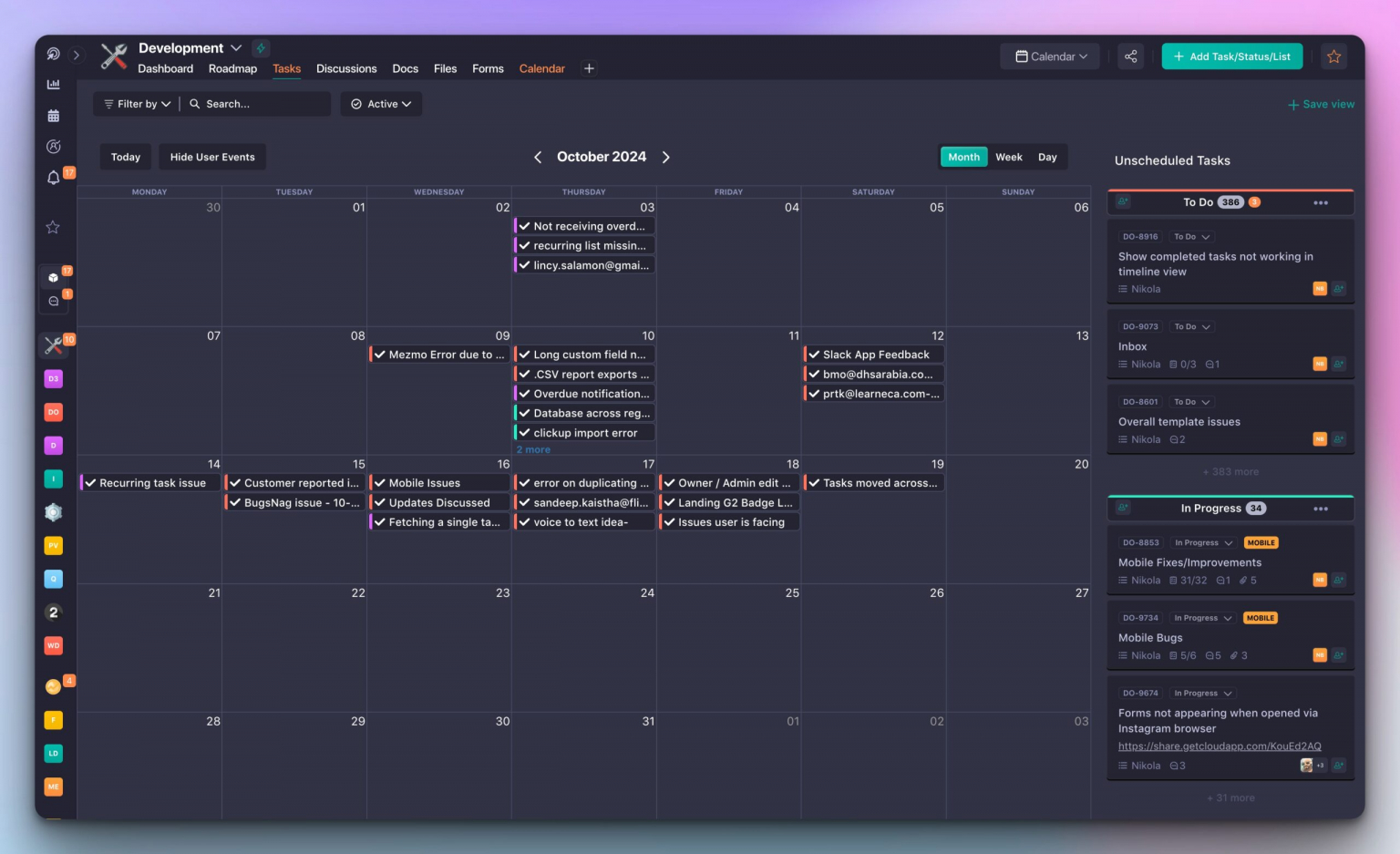
Task: Toggle check on 'Mobile Issues' task
Action: 380,483
